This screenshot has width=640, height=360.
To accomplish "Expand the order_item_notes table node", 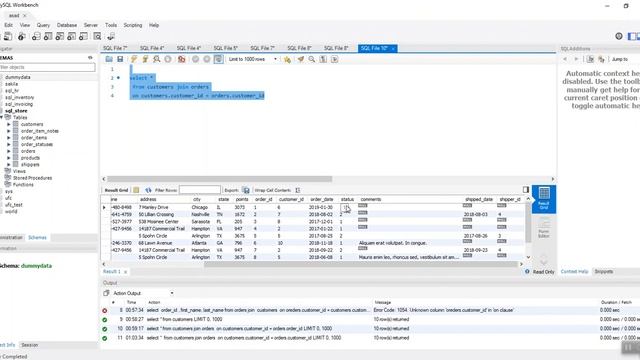I will click(9, 131).
